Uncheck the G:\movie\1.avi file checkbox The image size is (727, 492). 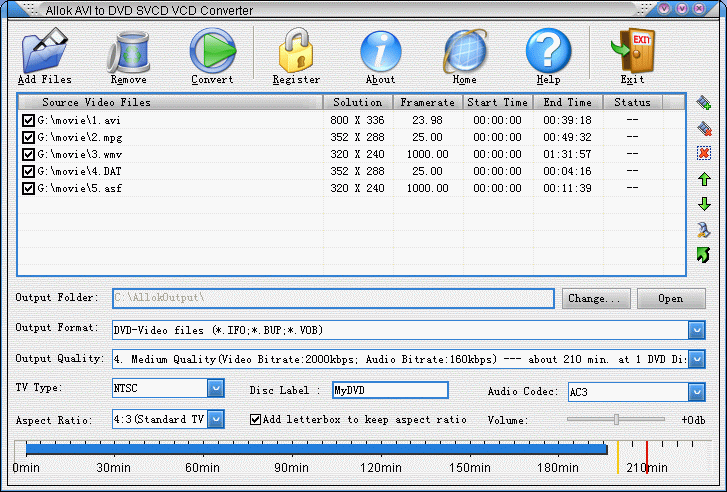tap(28, 120)
